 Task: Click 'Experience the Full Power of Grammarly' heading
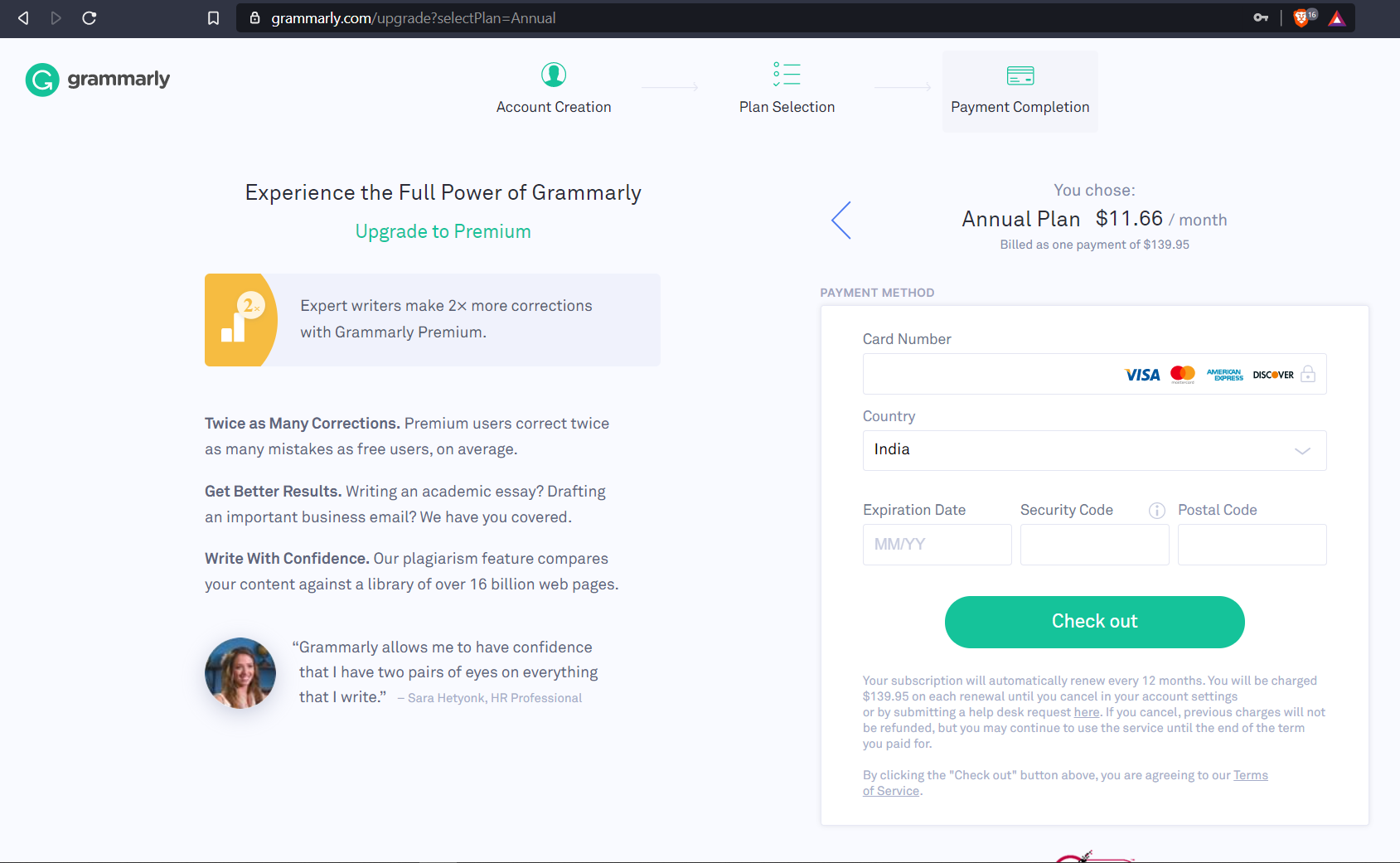point(443,192)
